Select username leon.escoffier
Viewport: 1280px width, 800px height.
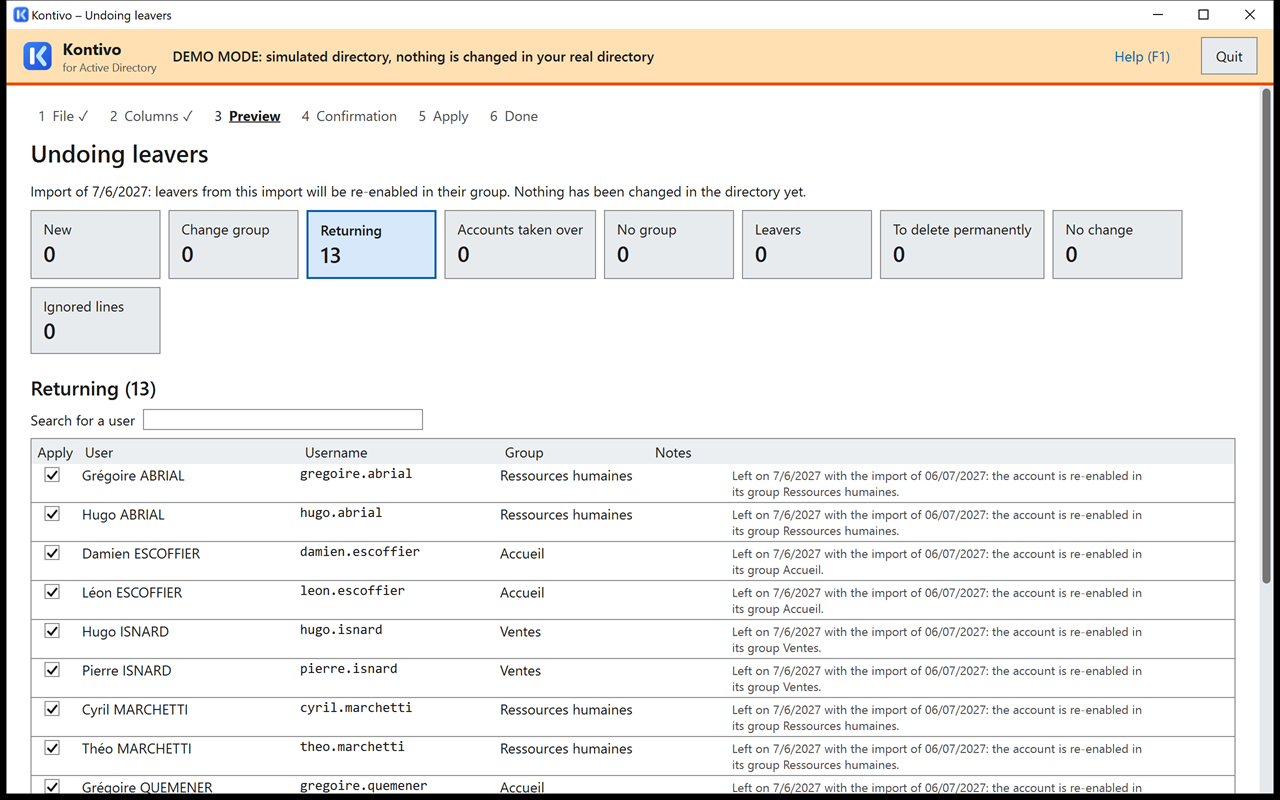tap(352, 591)
